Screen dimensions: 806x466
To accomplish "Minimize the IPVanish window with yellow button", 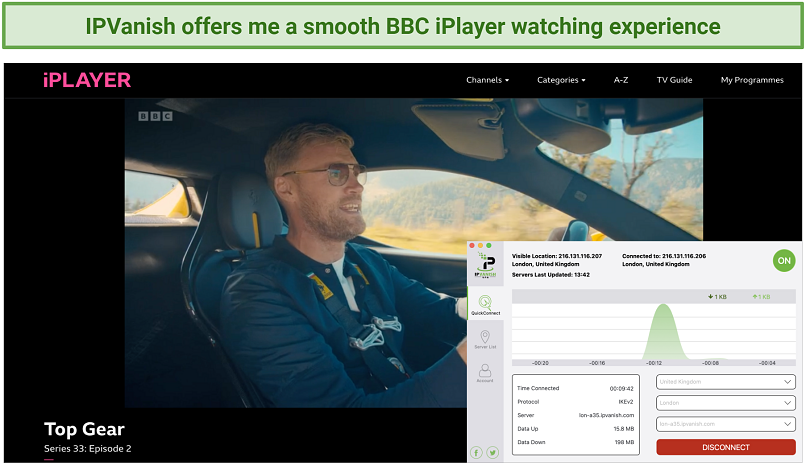I will 480,246.
